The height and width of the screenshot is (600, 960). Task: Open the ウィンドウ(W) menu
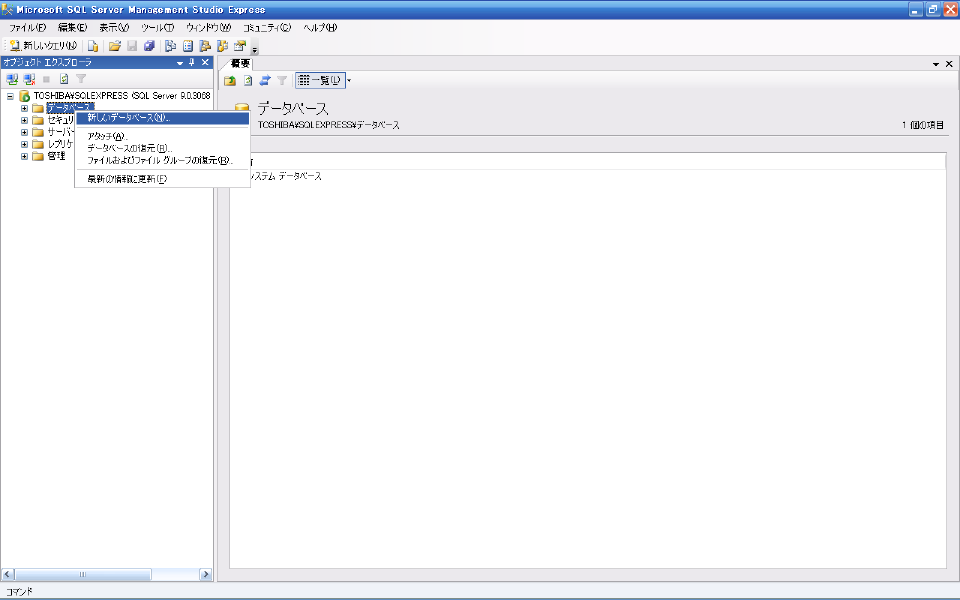[209, 28]
